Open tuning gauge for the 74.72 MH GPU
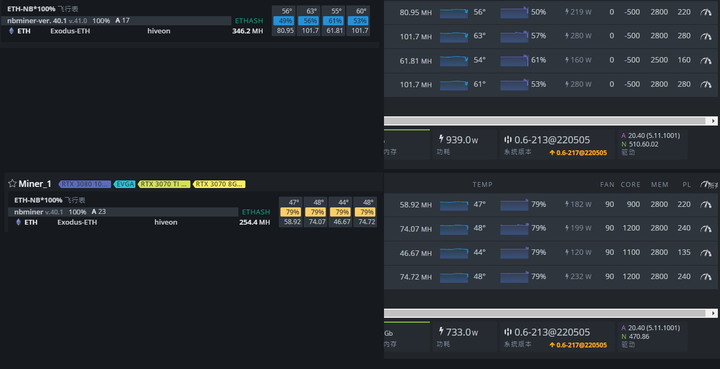Viewport: 720px width, 369px height. 706,277
